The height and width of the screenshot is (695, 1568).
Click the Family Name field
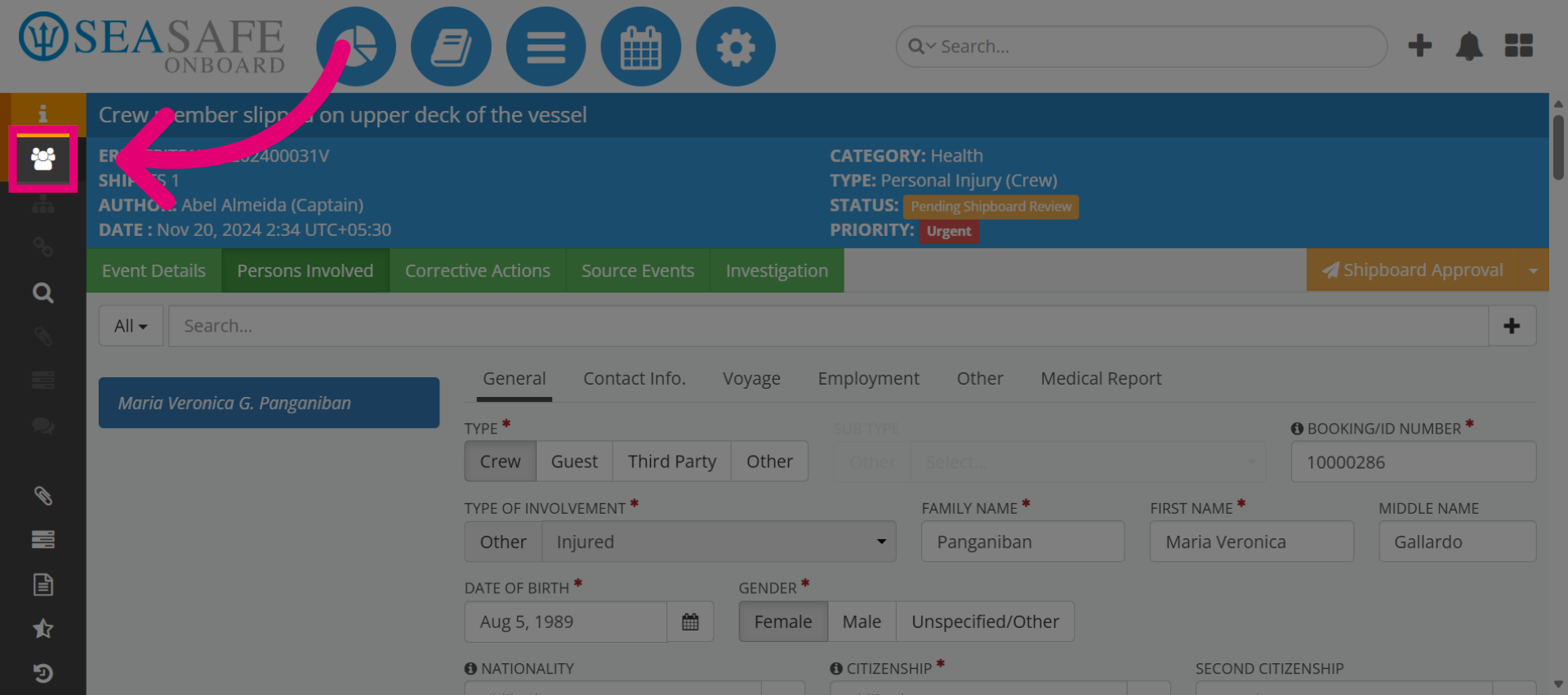point(1022,541)
